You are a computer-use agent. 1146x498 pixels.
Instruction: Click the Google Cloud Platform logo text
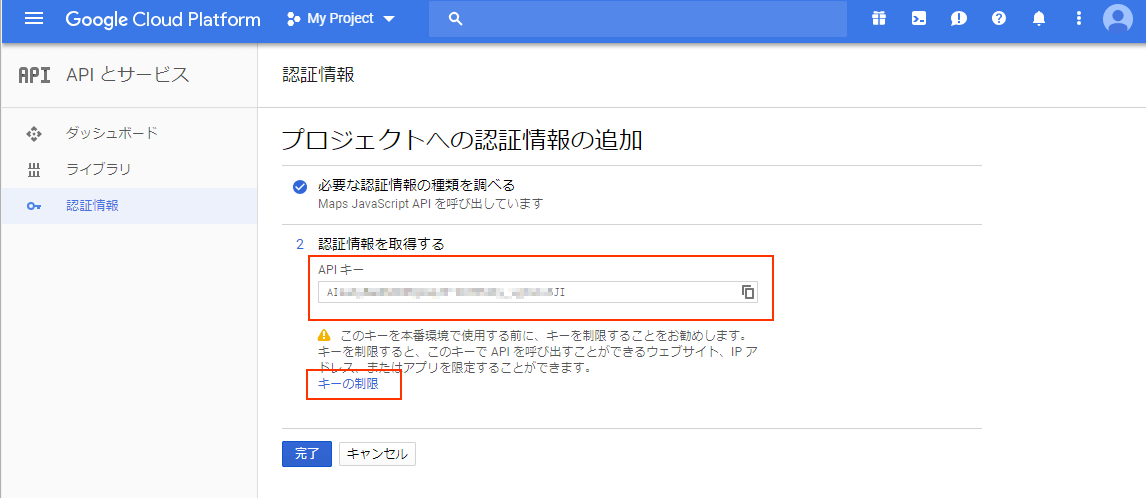click(163, 19)
